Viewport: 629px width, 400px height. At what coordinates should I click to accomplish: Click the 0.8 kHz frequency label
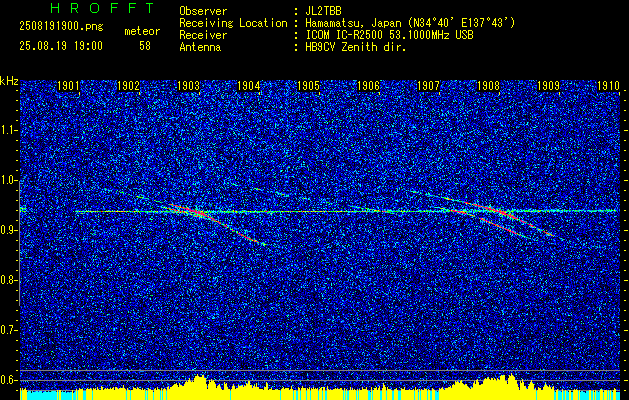[8, 280]
